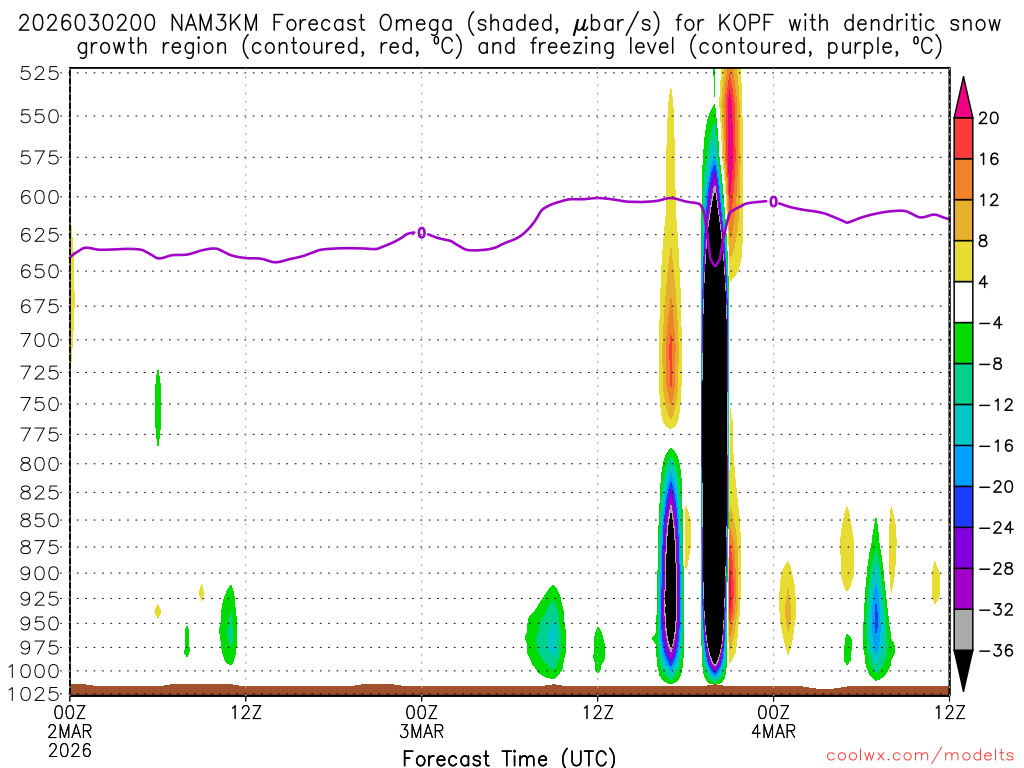Click the "-20" value on the colorbar
The height and width of the screenshot is (768, 1024).
click(x=996, y=487)
